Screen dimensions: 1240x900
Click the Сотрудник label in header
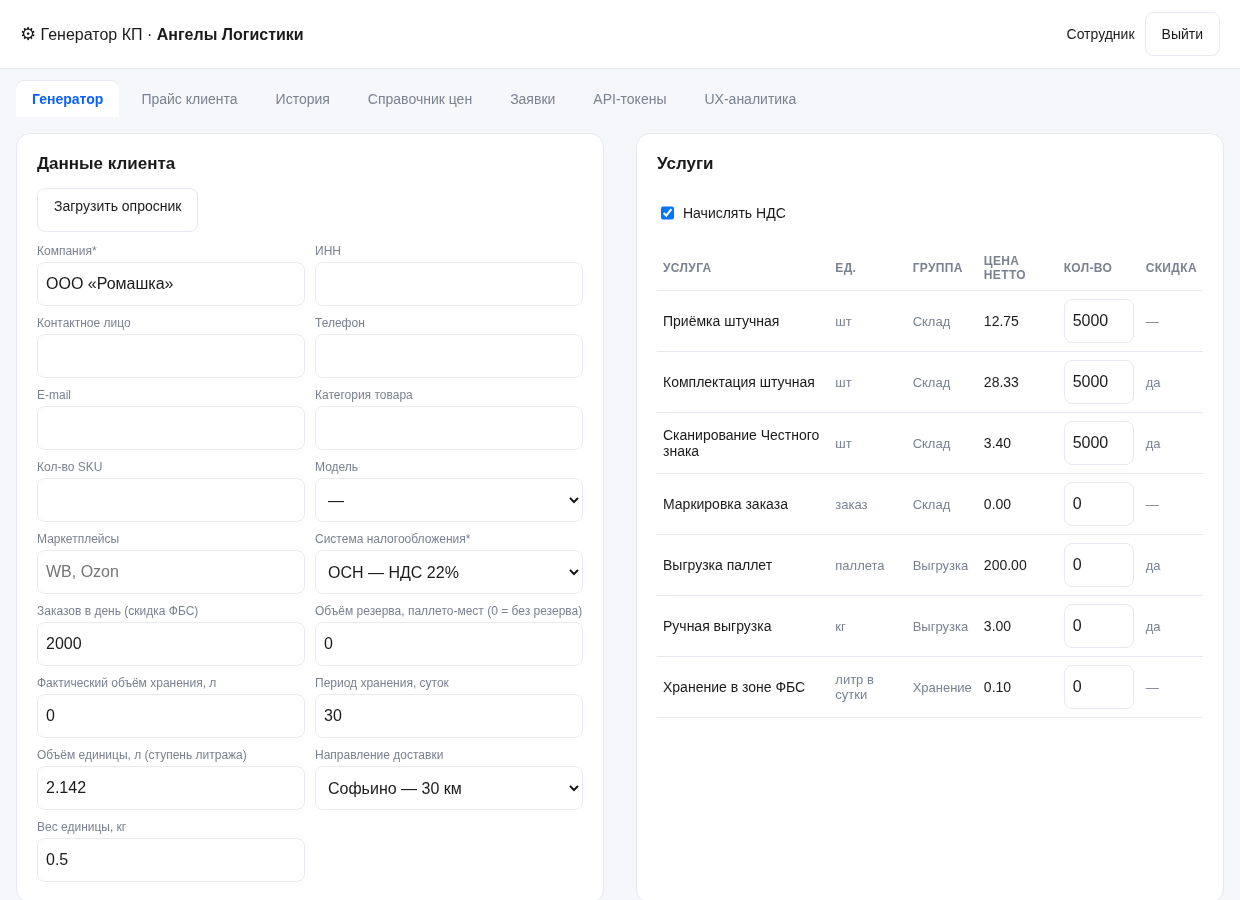coord(1100,34)
